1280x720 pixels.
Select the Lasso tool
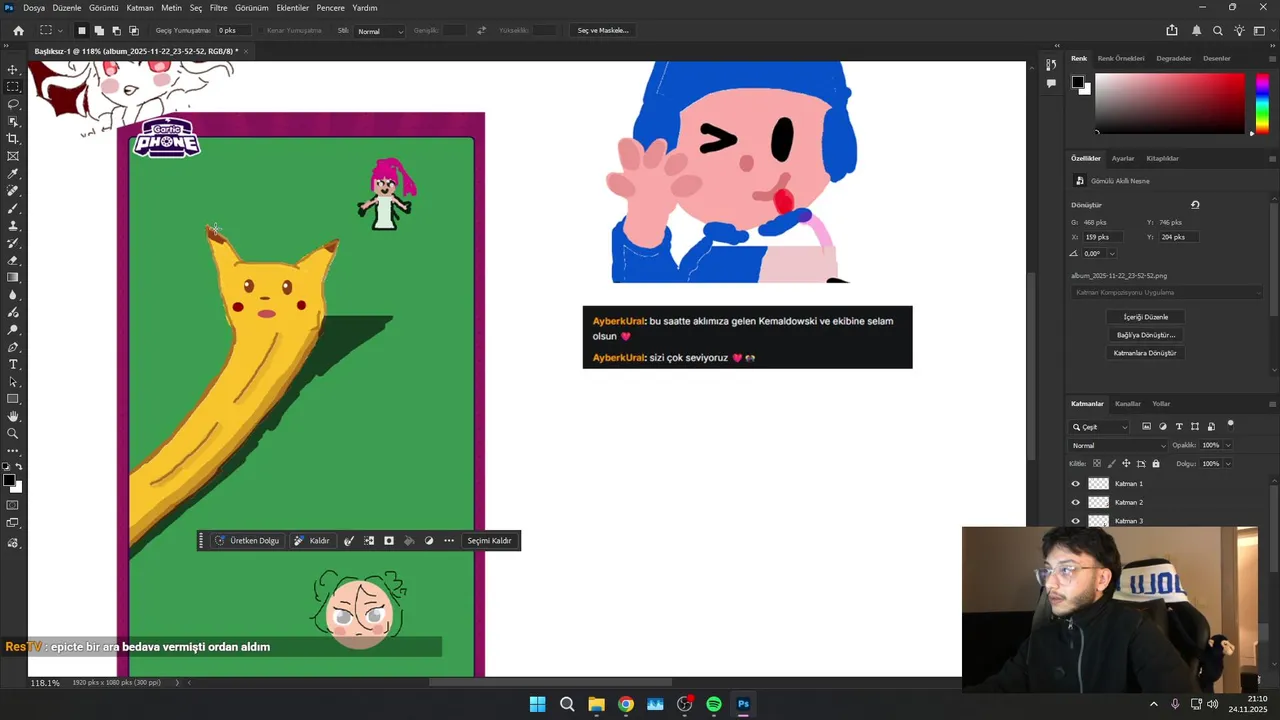coord(13,104)
